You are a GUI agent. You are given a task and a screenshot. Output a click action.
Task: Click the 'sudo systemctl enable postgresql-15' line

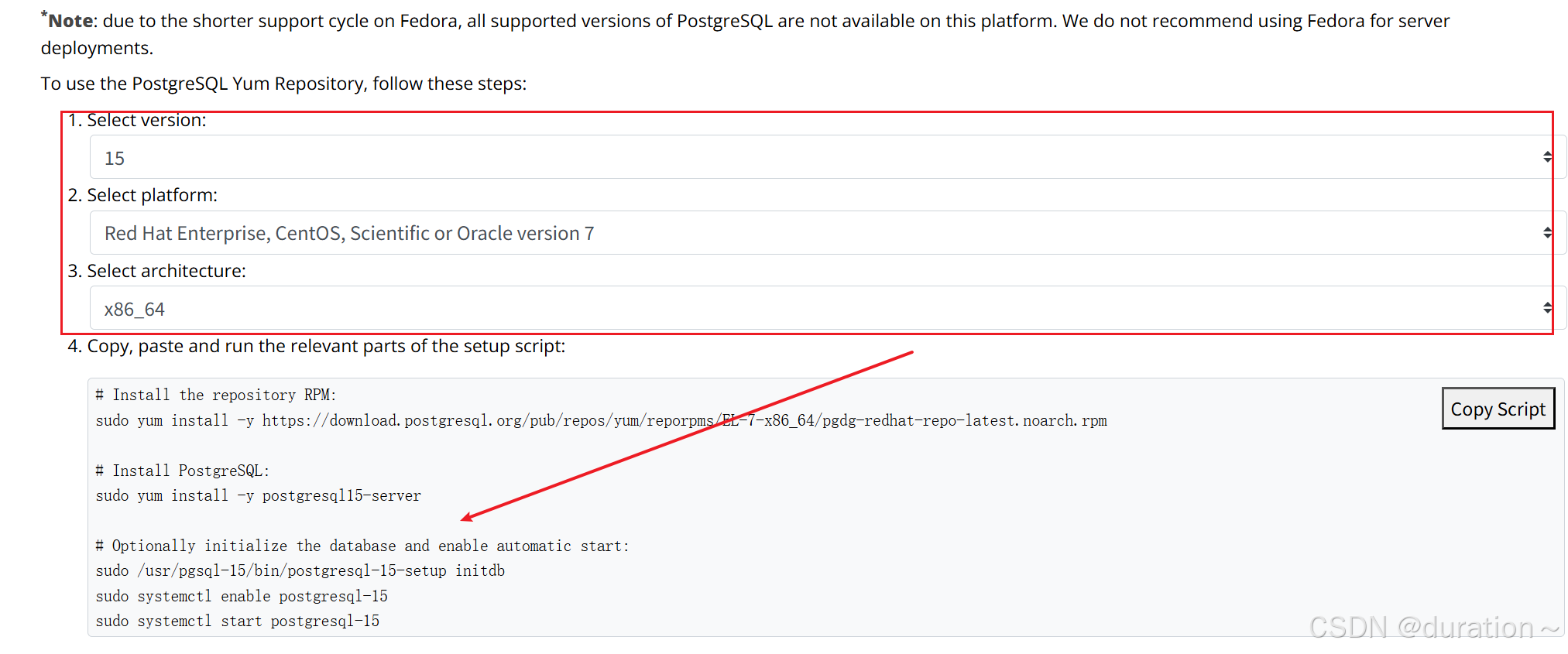coord(242,596)
